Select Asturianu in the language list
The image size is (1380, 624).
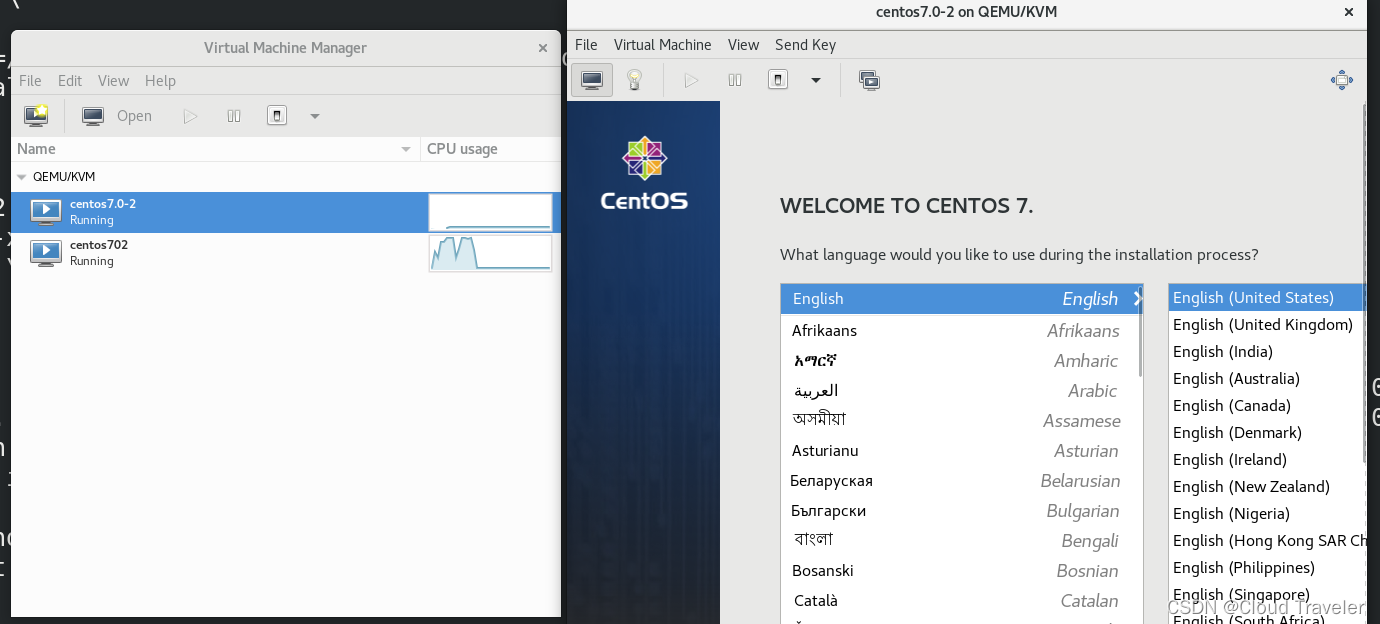click(x=961, y=451)
